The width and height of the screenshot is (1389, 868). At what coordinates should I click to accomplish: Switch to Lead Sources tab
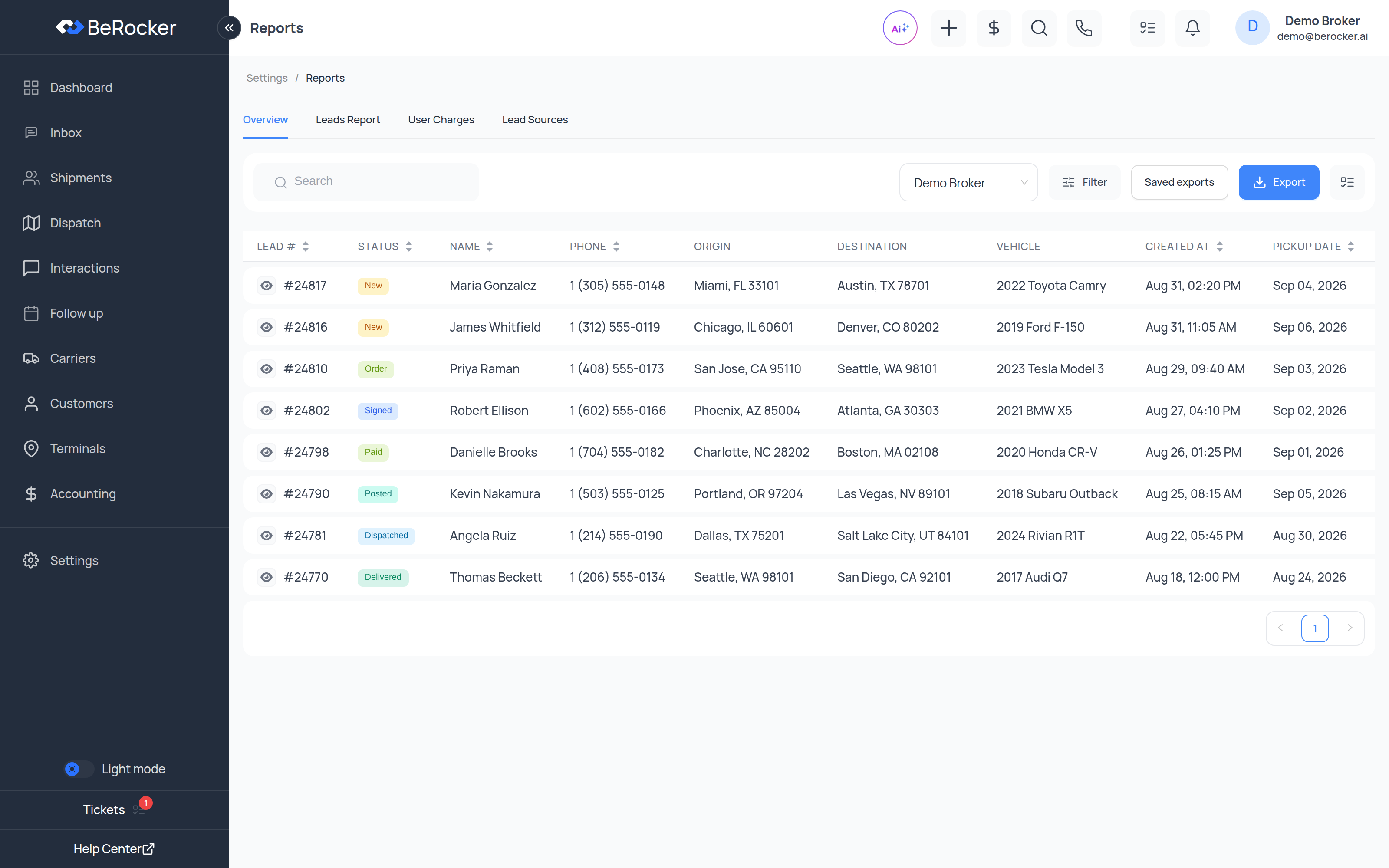[534, 119]
